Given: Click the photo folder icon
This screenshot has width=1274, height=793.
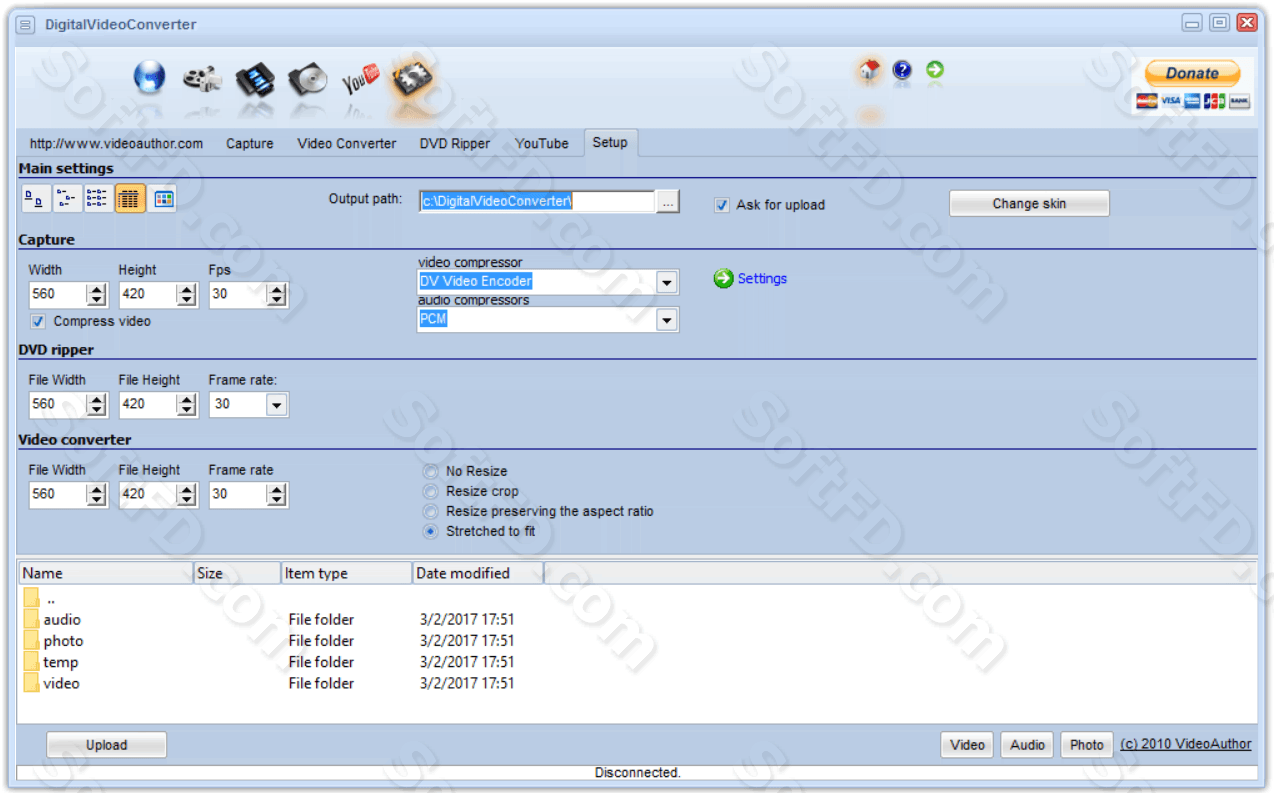Looking at the screenshot, I should tap(32, 640).
